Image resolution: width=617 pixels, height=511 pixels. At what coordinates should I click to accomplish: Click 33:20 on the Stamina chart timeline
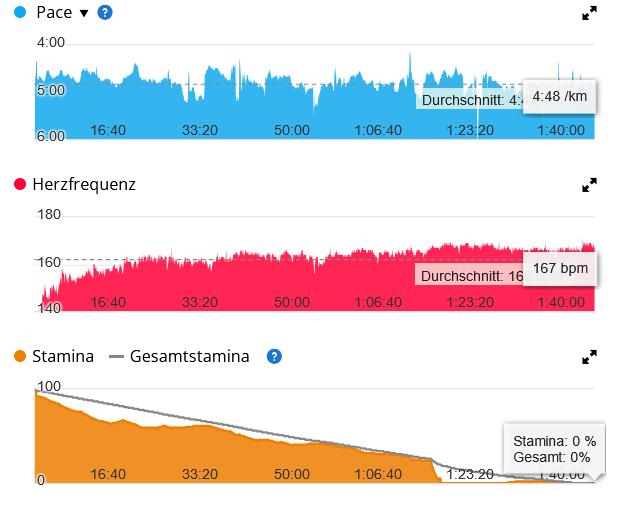(200, 473)
